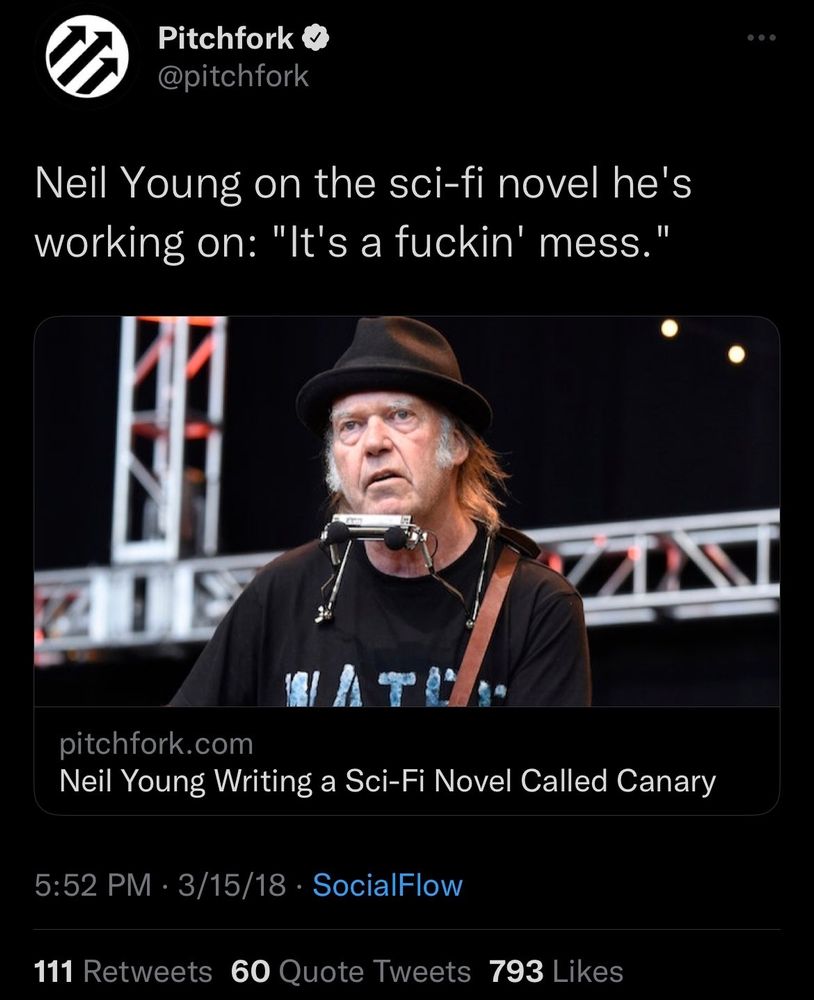
Task: Open the SocialFlow source link
Action: tap(387, 884)
